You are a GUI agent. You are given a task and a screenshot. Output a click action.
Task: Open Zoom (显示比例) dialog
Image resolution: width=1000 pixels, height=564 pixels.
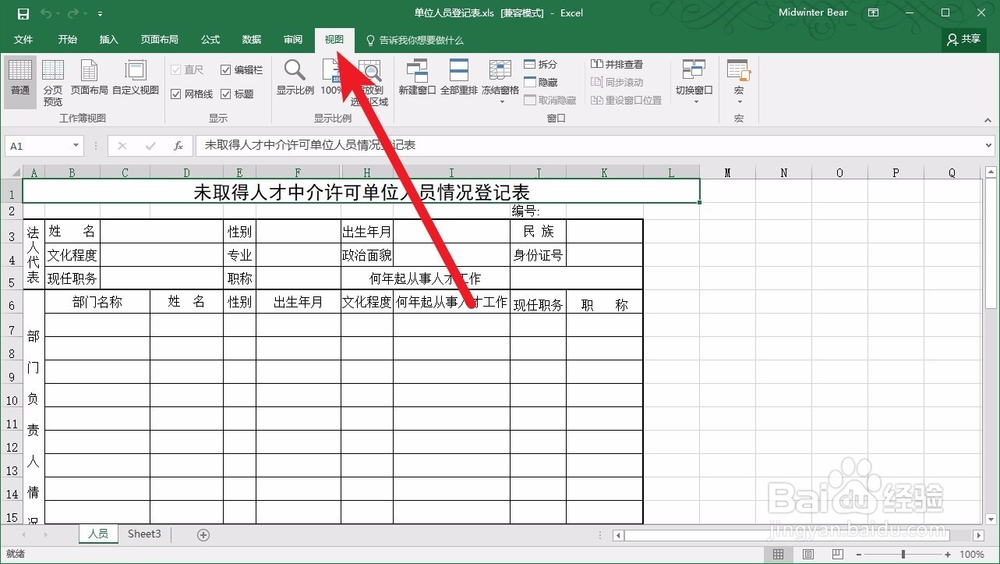tap(295, 78)
